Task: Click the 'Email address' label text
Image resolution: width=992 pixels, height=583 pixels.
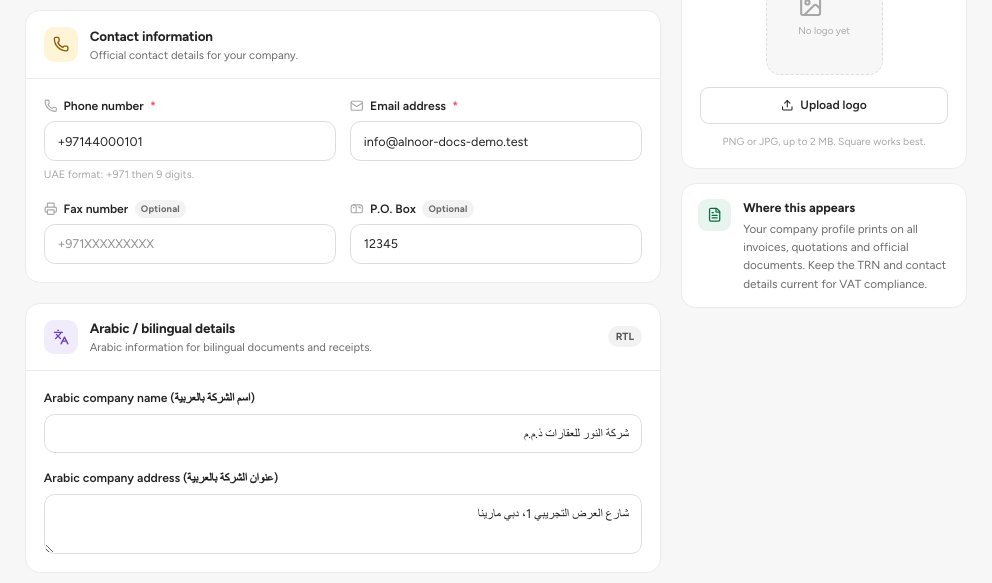Action: pyautogui.click(x=408, y=106)
